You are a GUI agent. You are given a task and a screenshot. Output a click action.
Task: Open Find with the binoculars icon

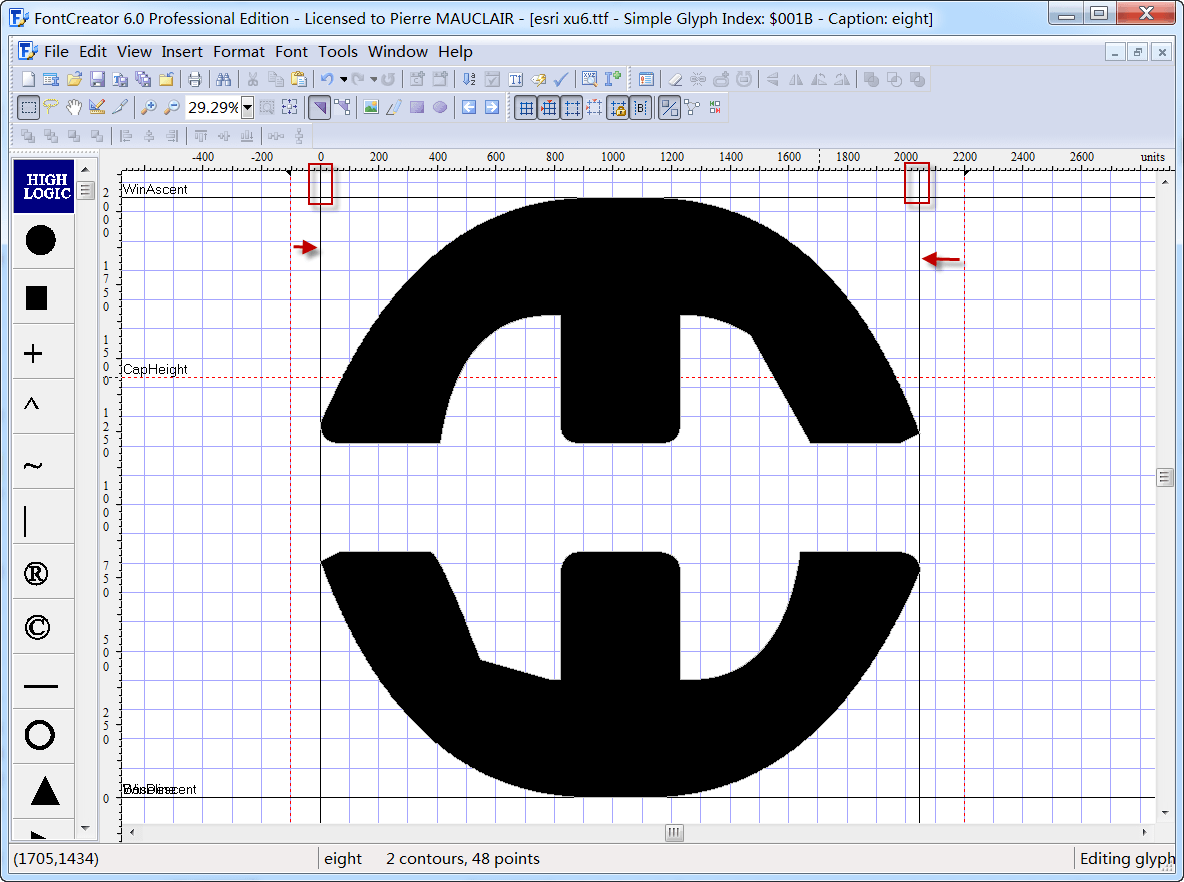224,79
